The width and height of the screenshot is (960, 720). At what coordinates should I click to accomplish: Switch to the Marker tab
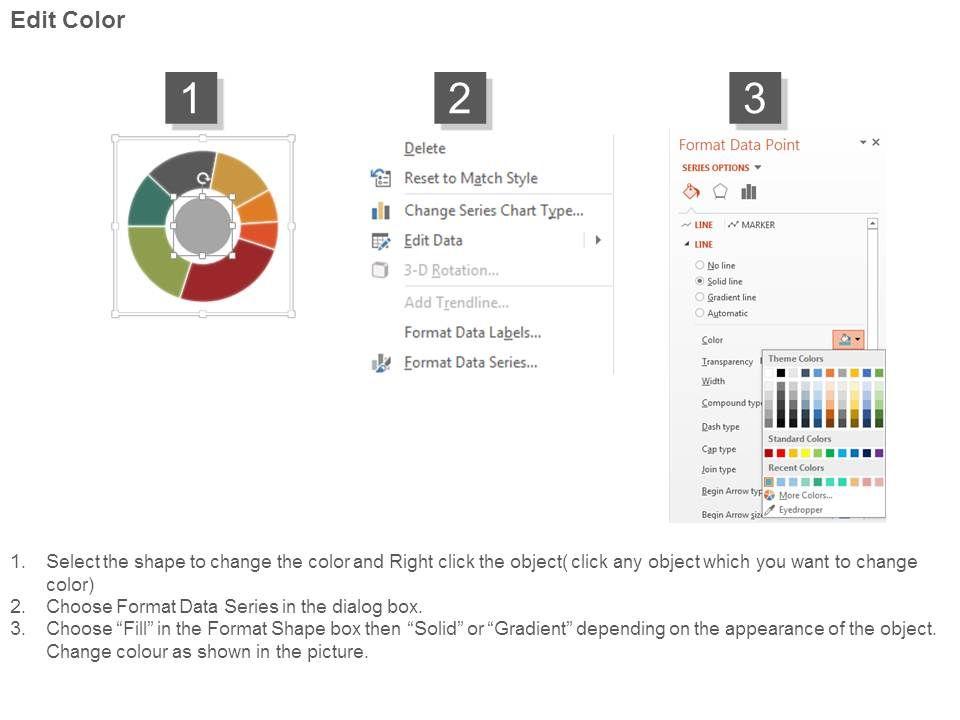[x=757, y=225]
